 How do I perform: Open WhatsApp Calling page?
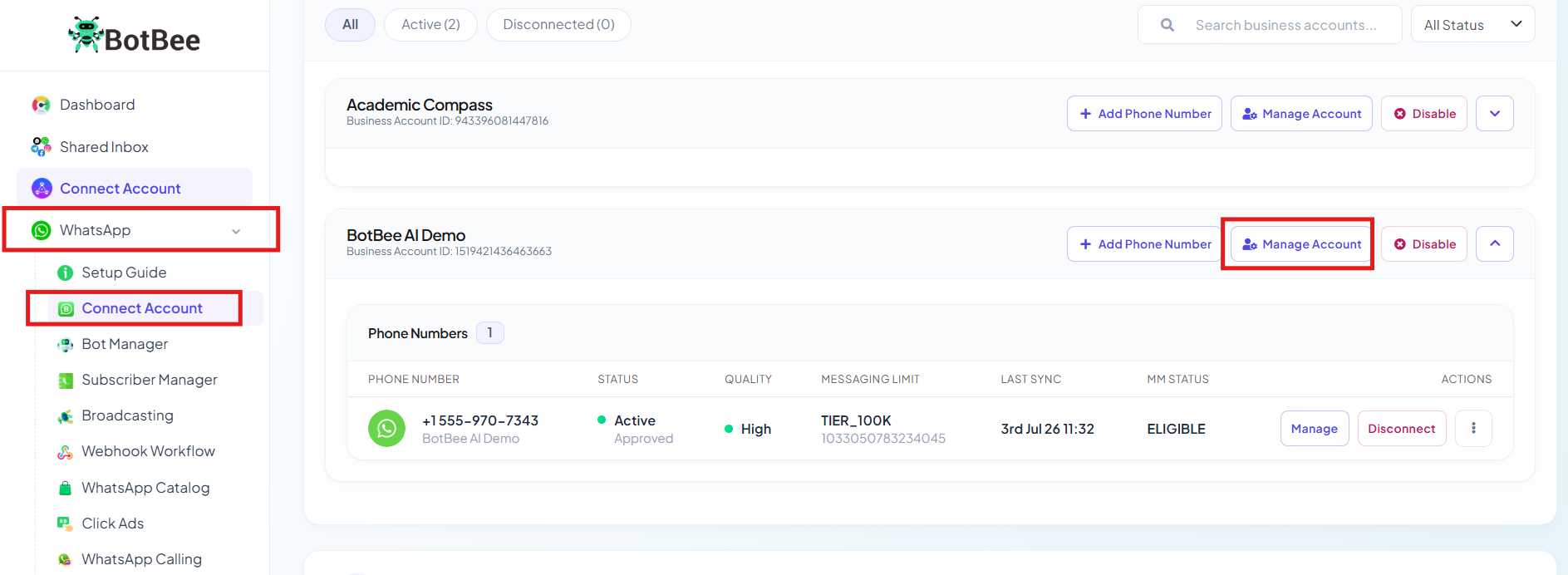142,559
